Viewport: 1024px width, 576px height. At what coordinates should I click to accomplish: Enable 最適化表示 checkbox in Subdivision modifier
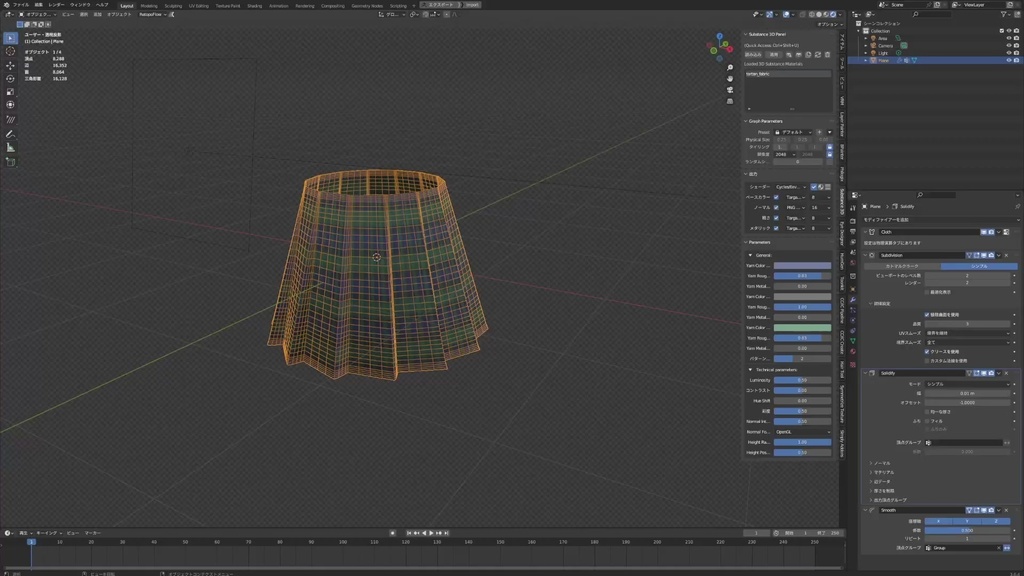click(927, 292)
